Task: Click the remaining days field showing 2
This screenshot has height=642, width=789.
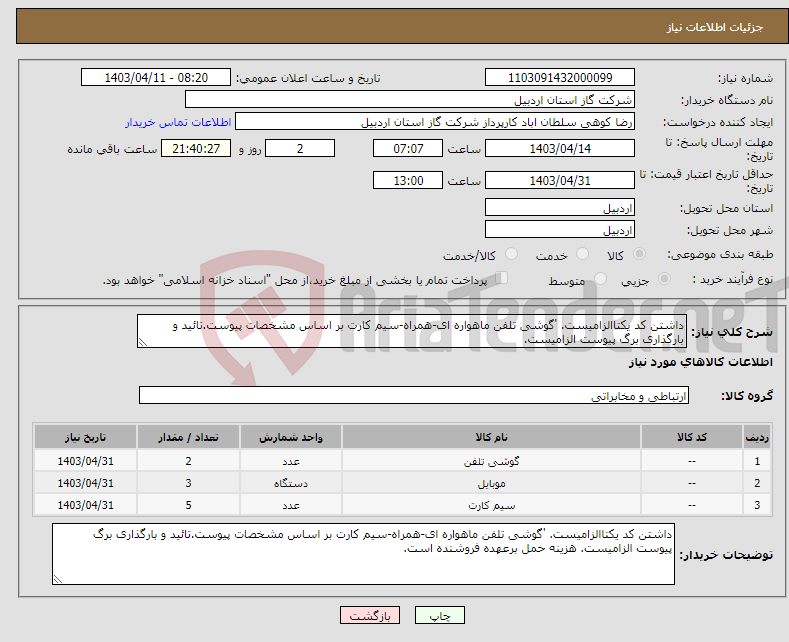Action: point(300,148)
